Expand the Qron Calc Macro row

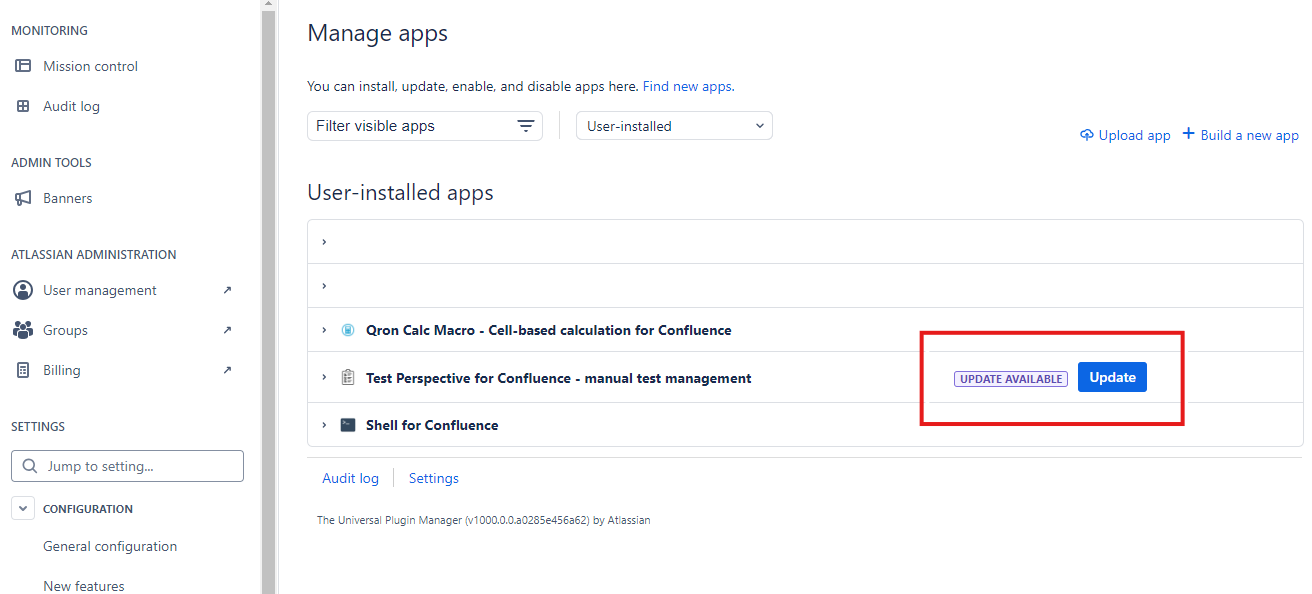[324, 330]
